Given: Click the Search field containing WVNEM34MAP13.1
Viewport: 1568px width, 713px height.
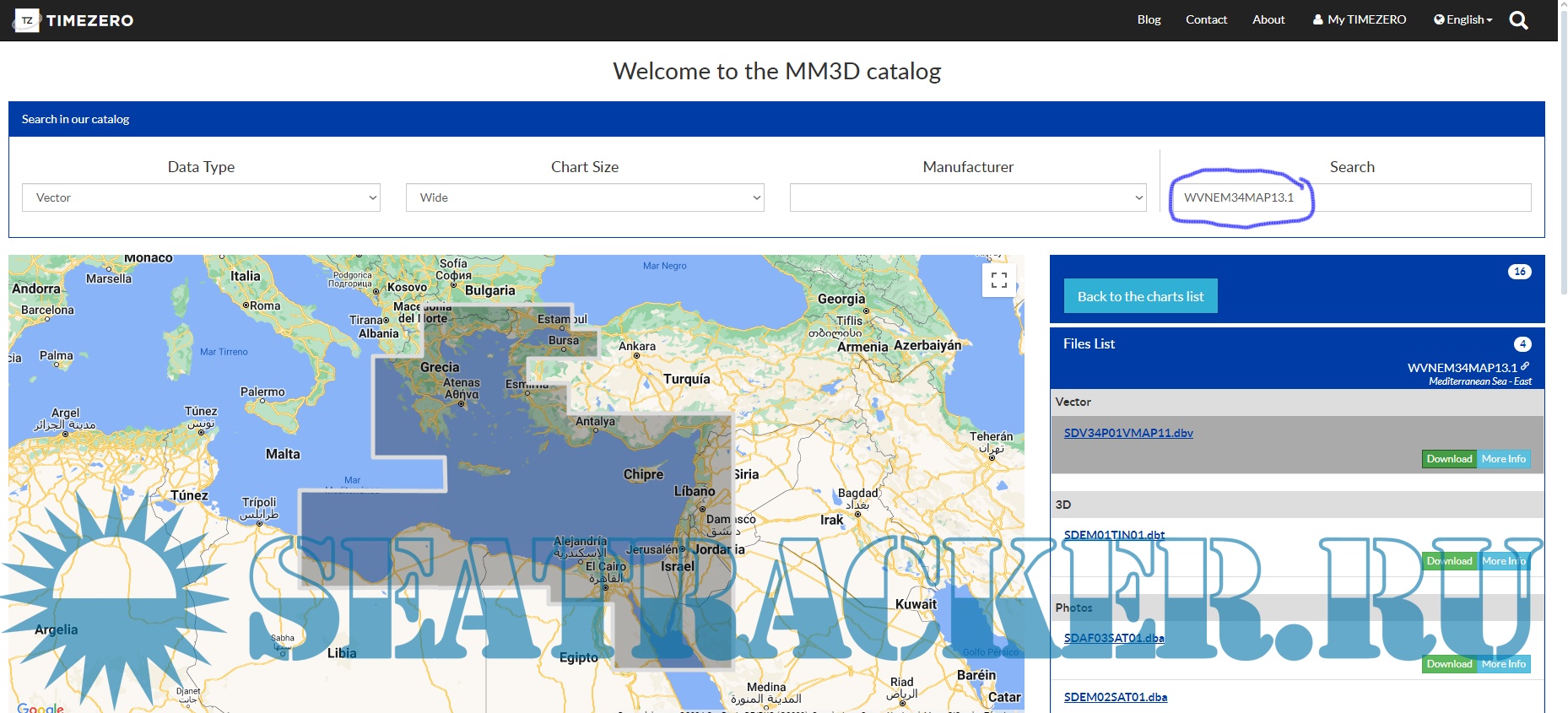Looking at the screenshot, I should point(1350,197).
